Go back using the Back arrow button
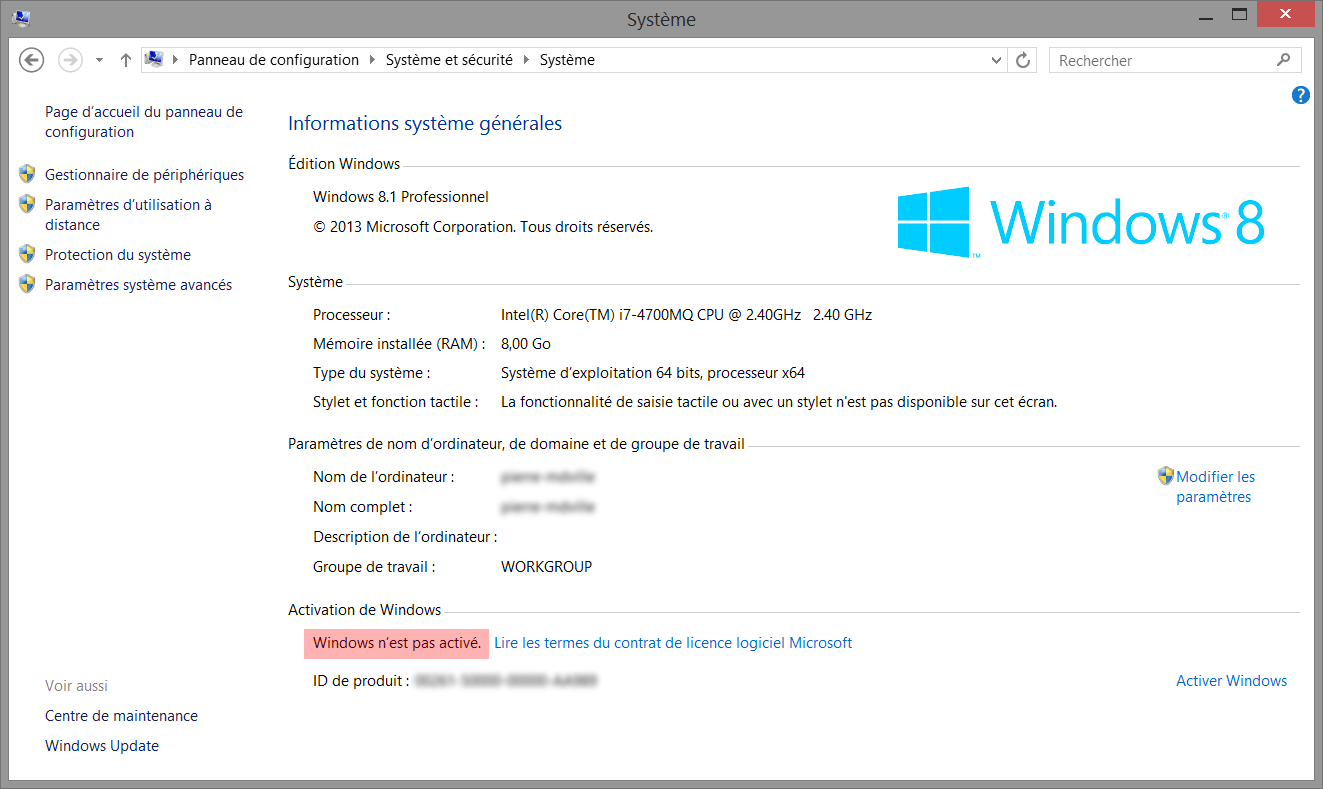 click(x=32, y=60)
